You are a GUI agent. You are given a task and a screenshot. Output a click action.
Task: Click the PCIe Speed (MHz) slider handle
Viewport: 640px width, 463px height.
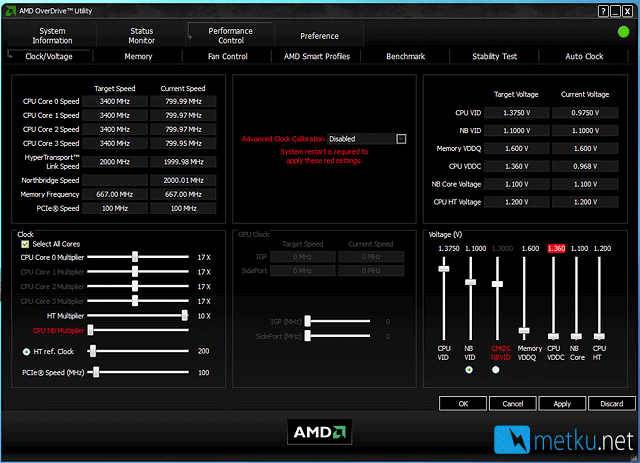[x=96, y=372]
